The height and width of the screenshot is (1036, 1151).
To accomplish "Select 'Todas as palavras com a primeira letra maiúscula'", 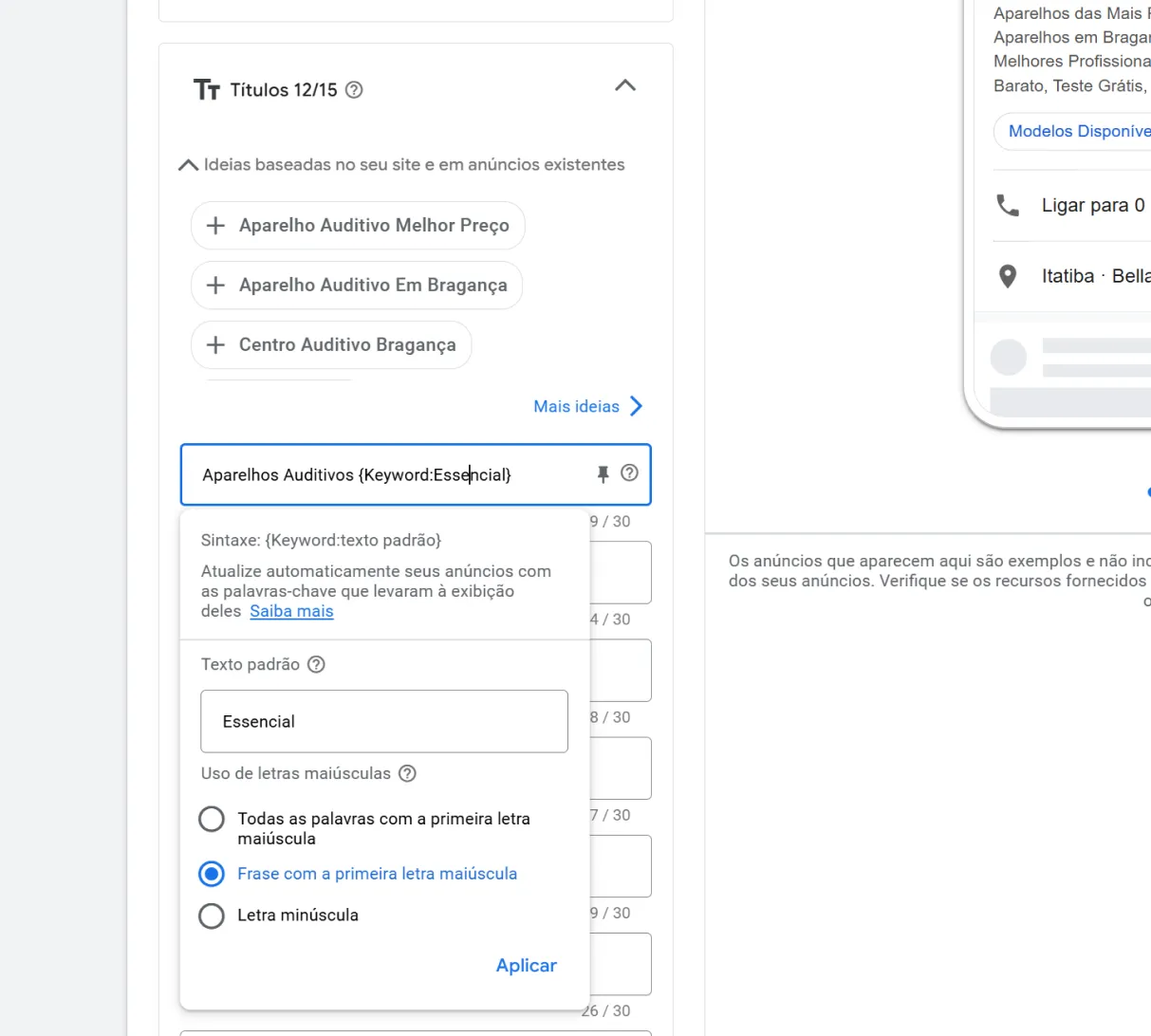I will click(x=212, y=819).
